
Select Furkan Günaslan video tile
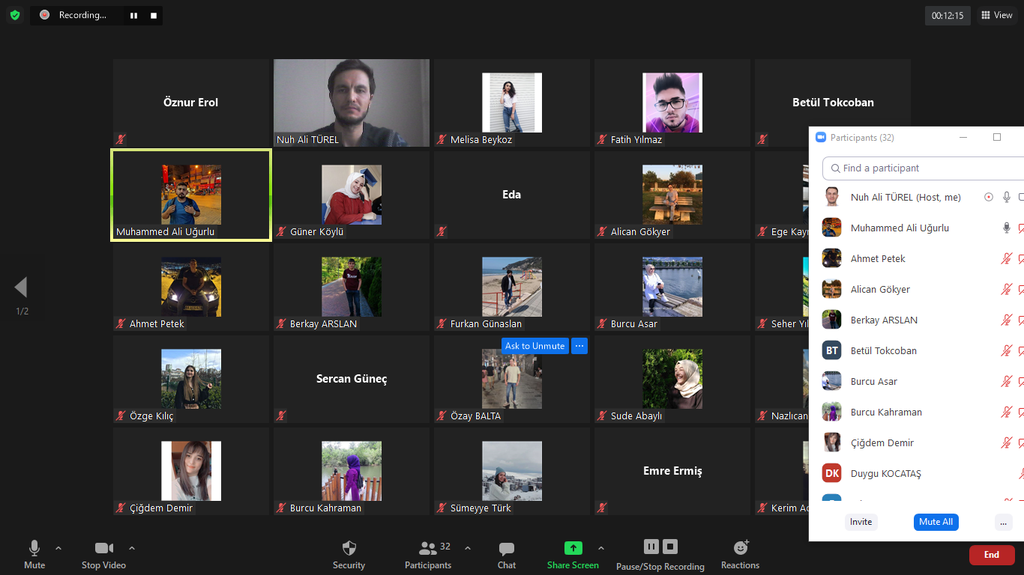click(x=512, y=287)
